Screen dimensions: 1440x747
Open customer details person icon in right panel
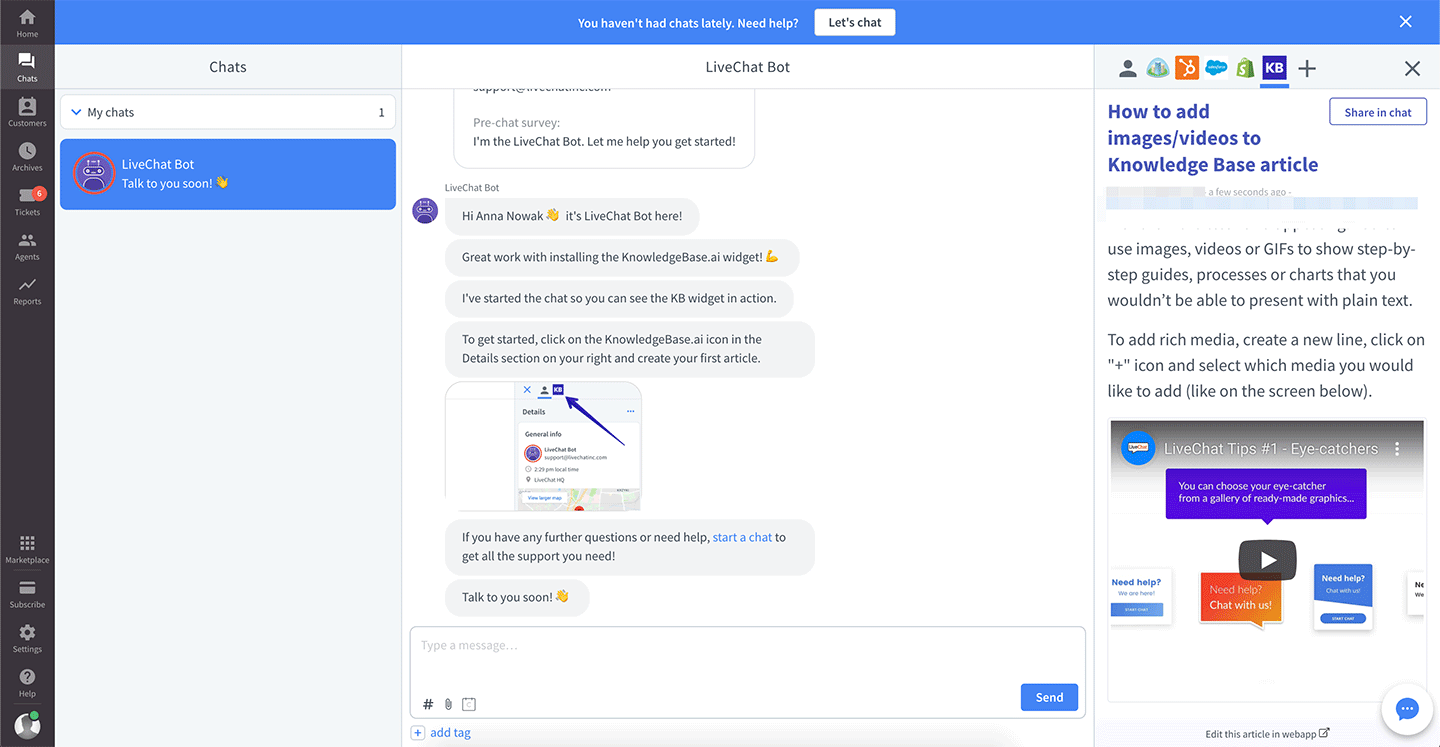(1128, 68)
